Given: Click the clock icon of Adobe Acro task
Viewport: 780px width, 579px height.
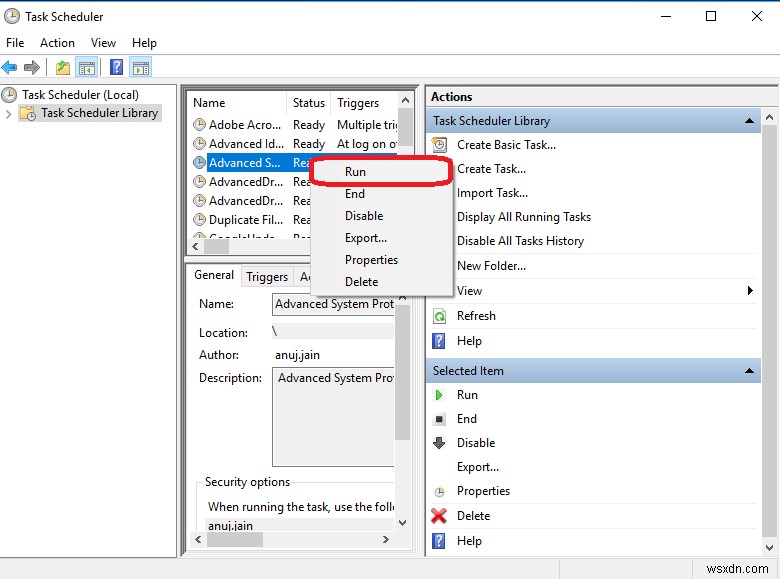Looking at the screenshot, I should click(199, 124).
